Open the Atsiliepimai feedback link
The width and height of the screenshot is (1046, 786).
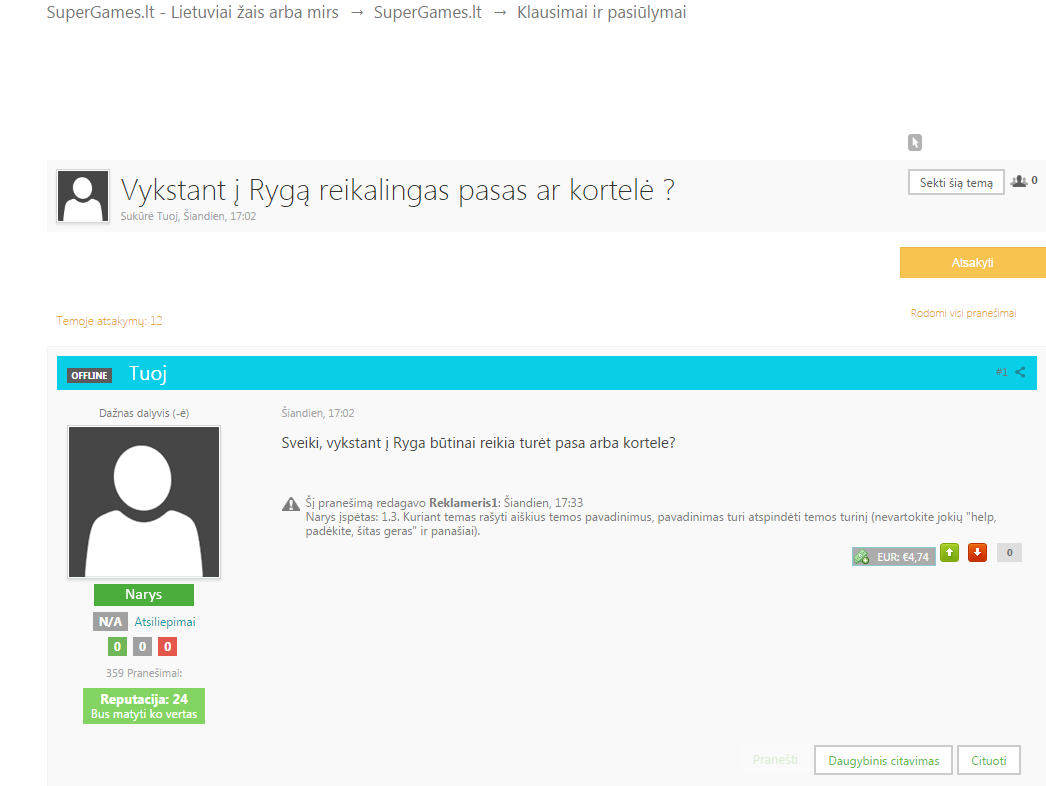(x=165, y=622)
